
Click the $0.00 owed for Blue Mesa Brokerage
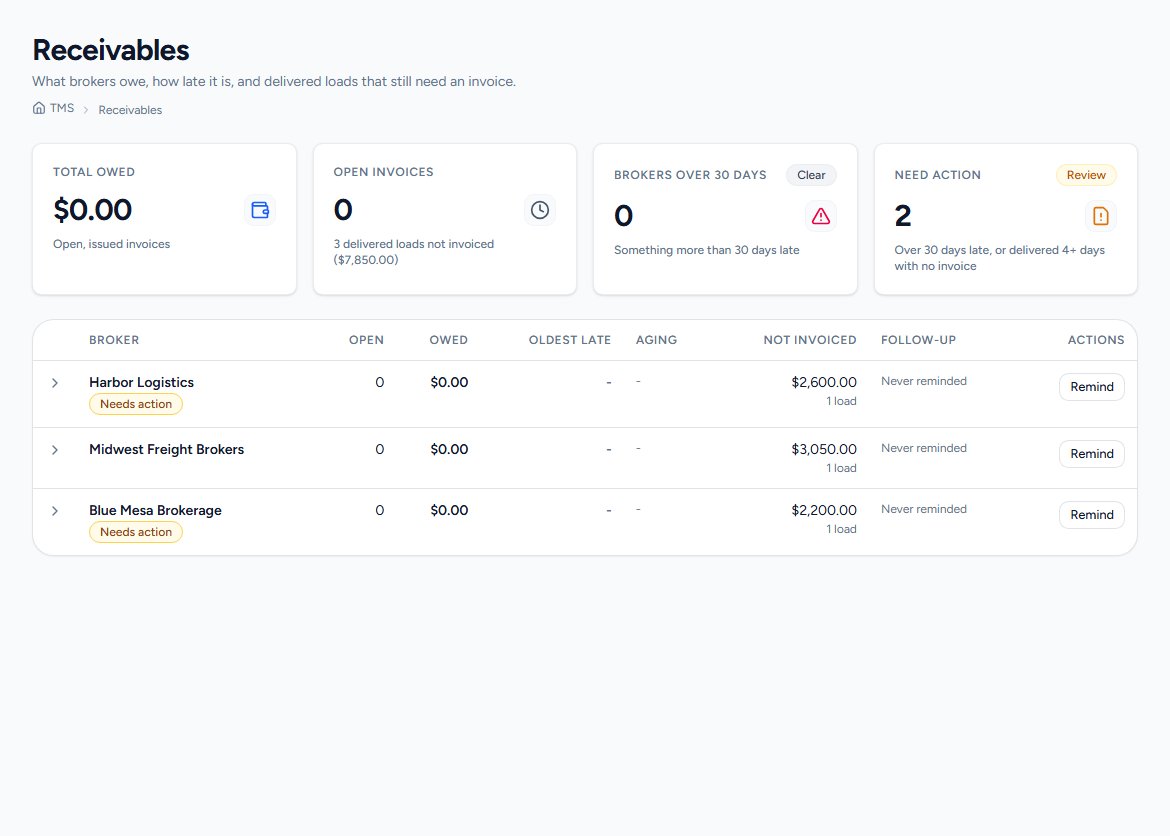tap(449, 511)
